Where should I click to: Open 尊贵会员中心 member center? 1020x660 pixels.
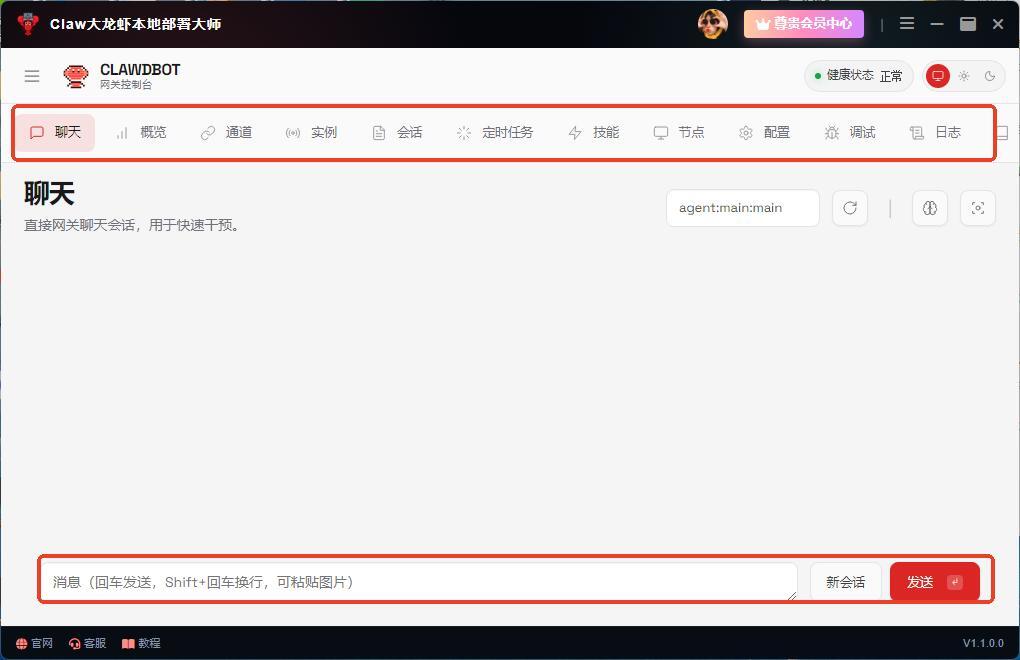pos(804,24)
